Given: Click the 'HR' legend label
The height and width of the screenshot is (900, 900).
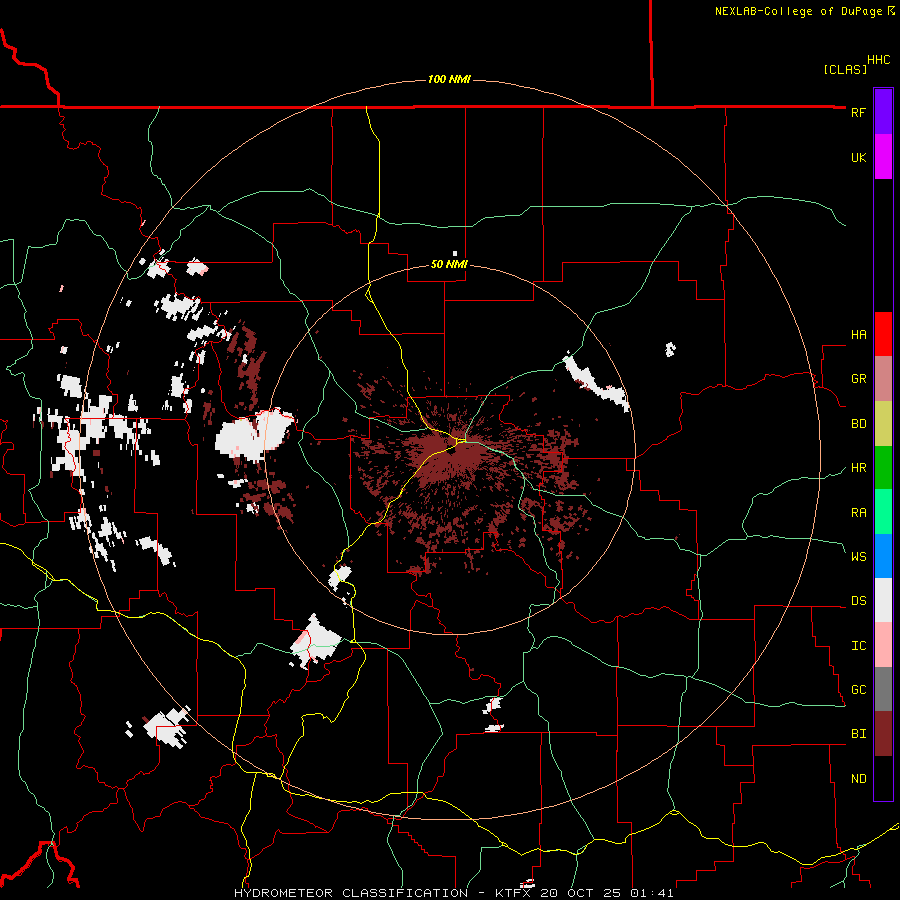Looking at the screenshot, I should (x=858, y=468).
